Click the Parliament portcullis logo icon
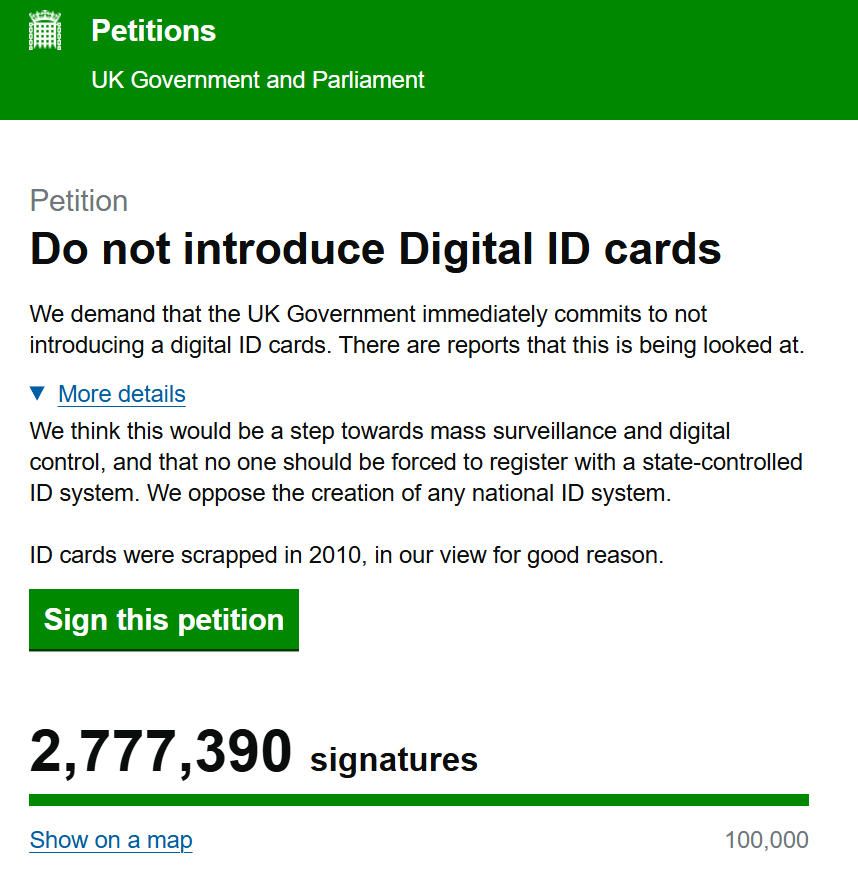 tap(45, 31)
